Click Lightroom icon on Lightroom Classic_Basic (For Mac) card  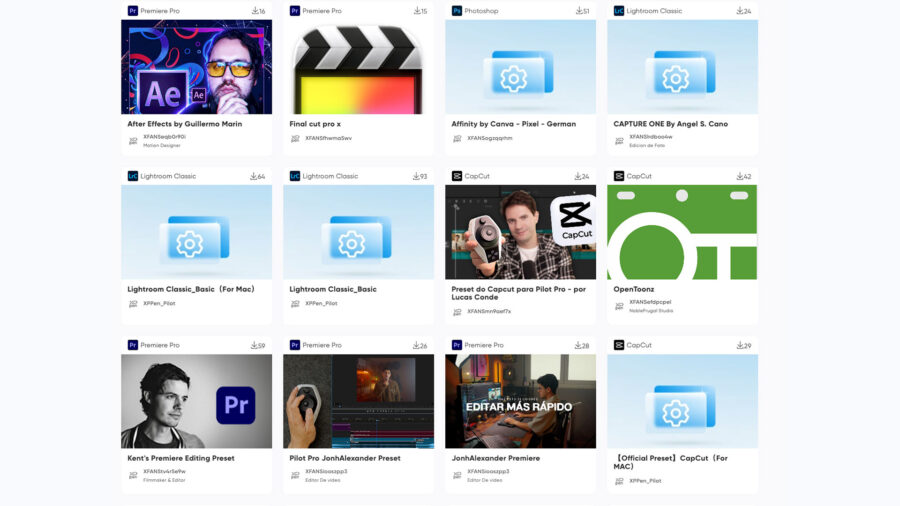133,176
